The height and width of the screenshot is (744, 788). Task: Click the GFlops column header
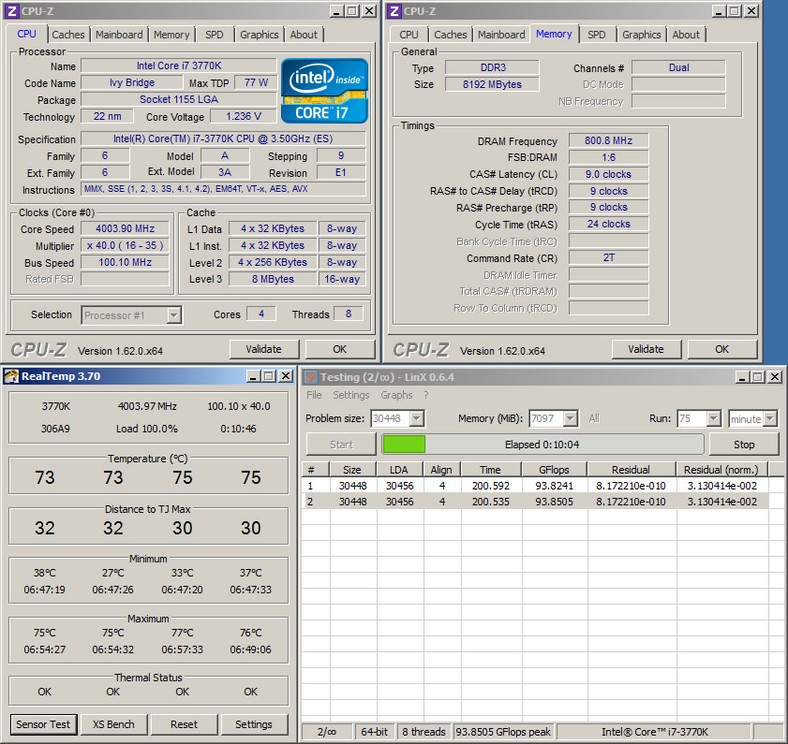[x=554, y=469]
